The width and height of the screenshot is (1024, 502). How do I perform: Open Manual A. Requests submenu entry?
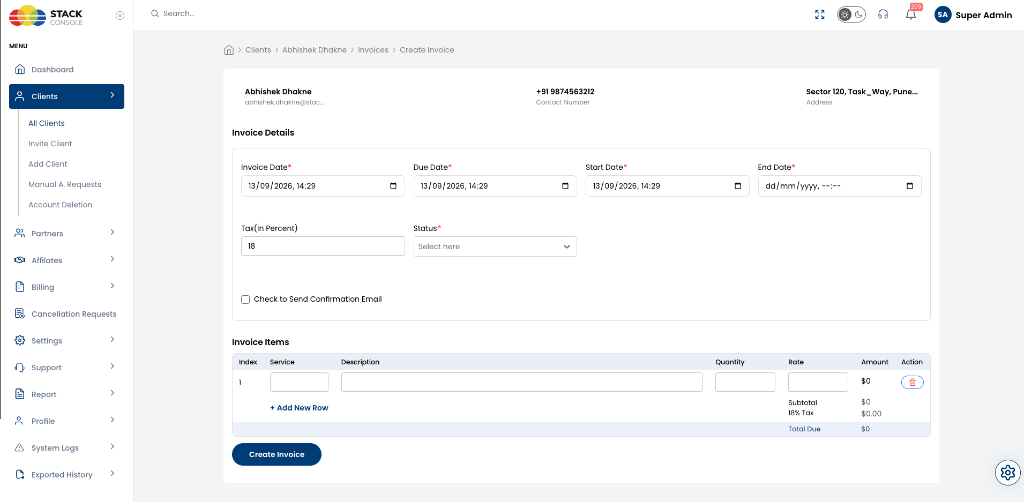coord(65,184)
